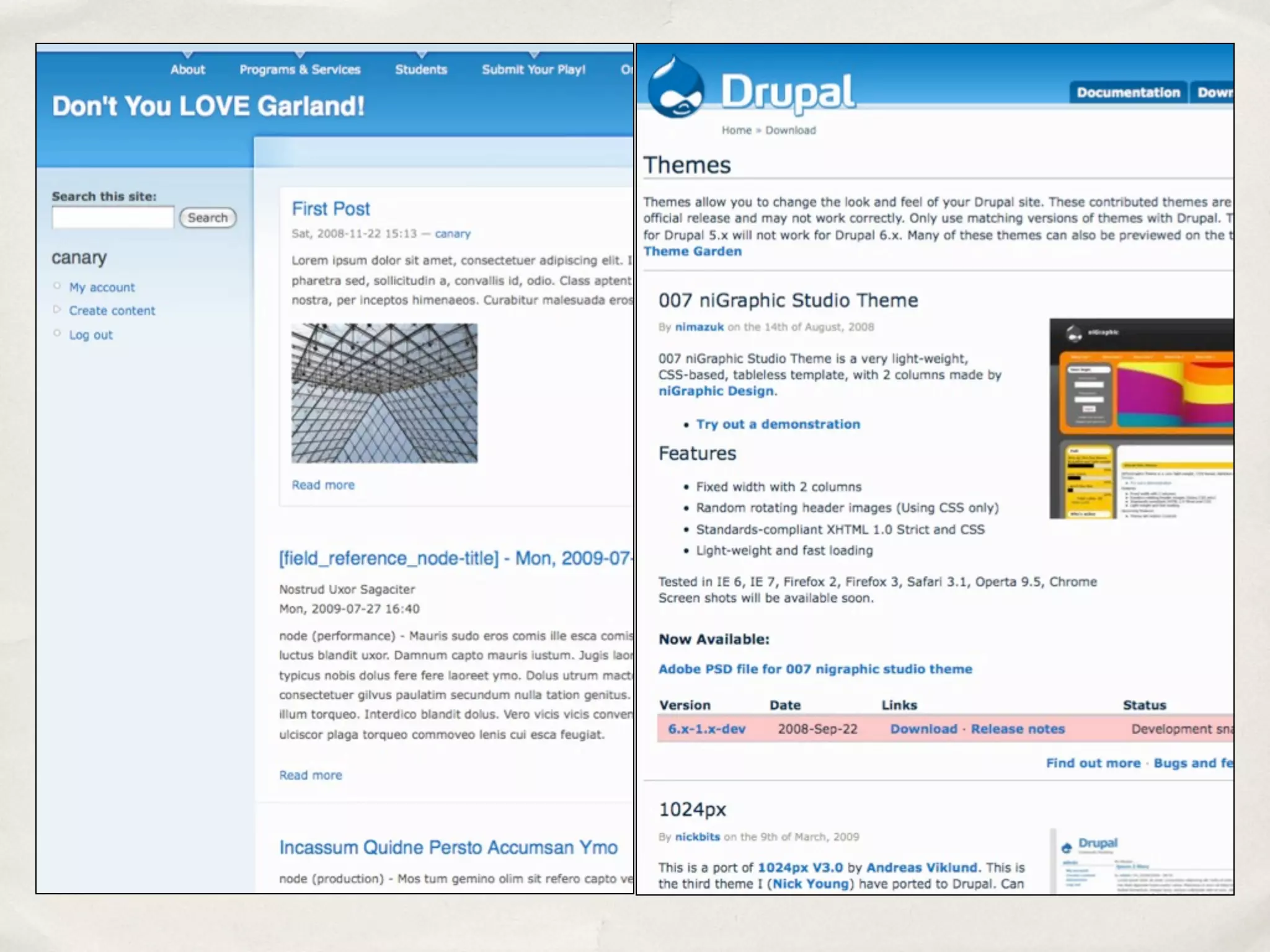This screenshot has height=952, width=1270.
Task: Focus the Search this site field
Action: tap(113, 218)
